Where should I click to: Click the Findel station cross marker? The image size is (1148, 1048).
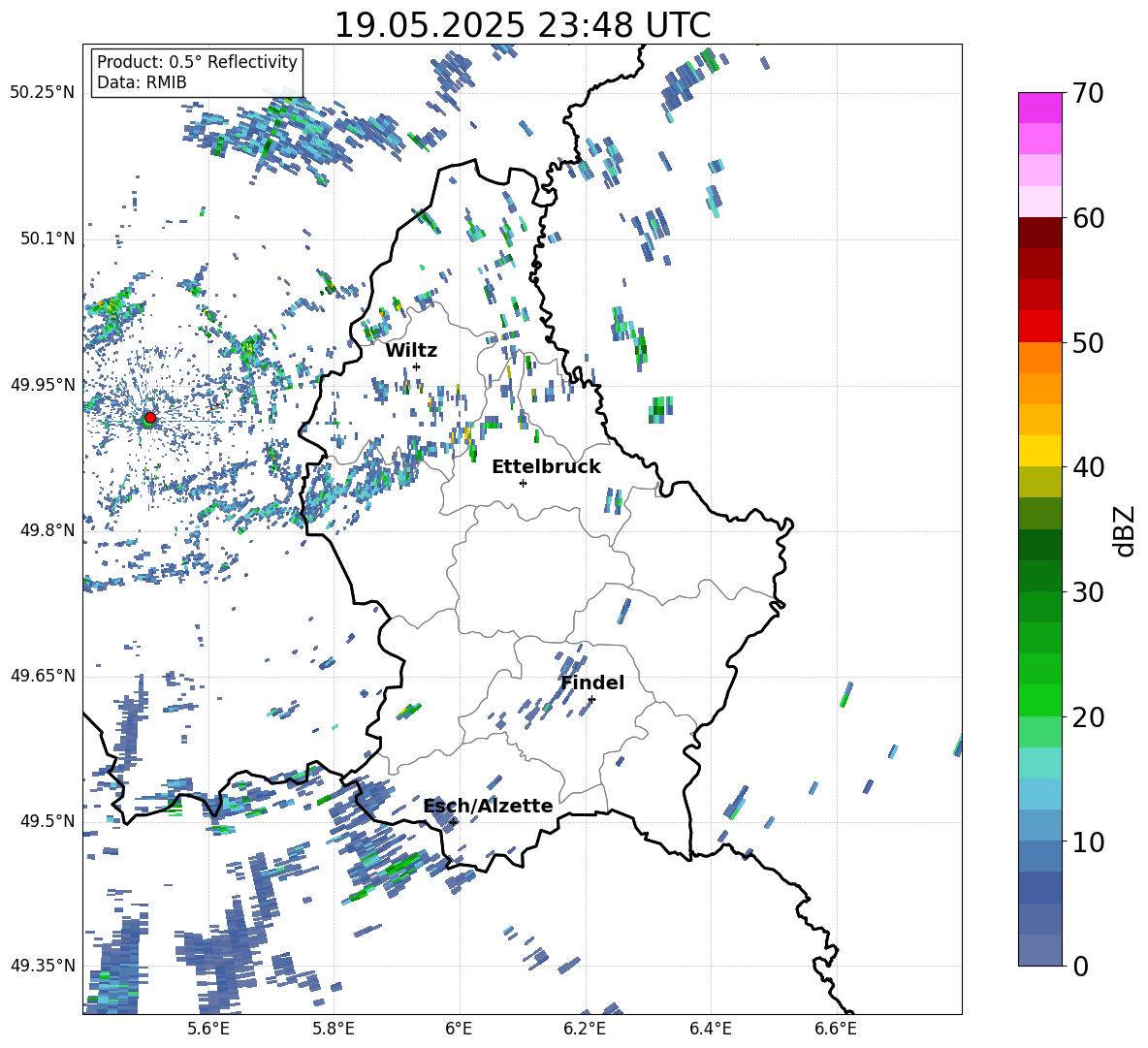tap(591, 700)
